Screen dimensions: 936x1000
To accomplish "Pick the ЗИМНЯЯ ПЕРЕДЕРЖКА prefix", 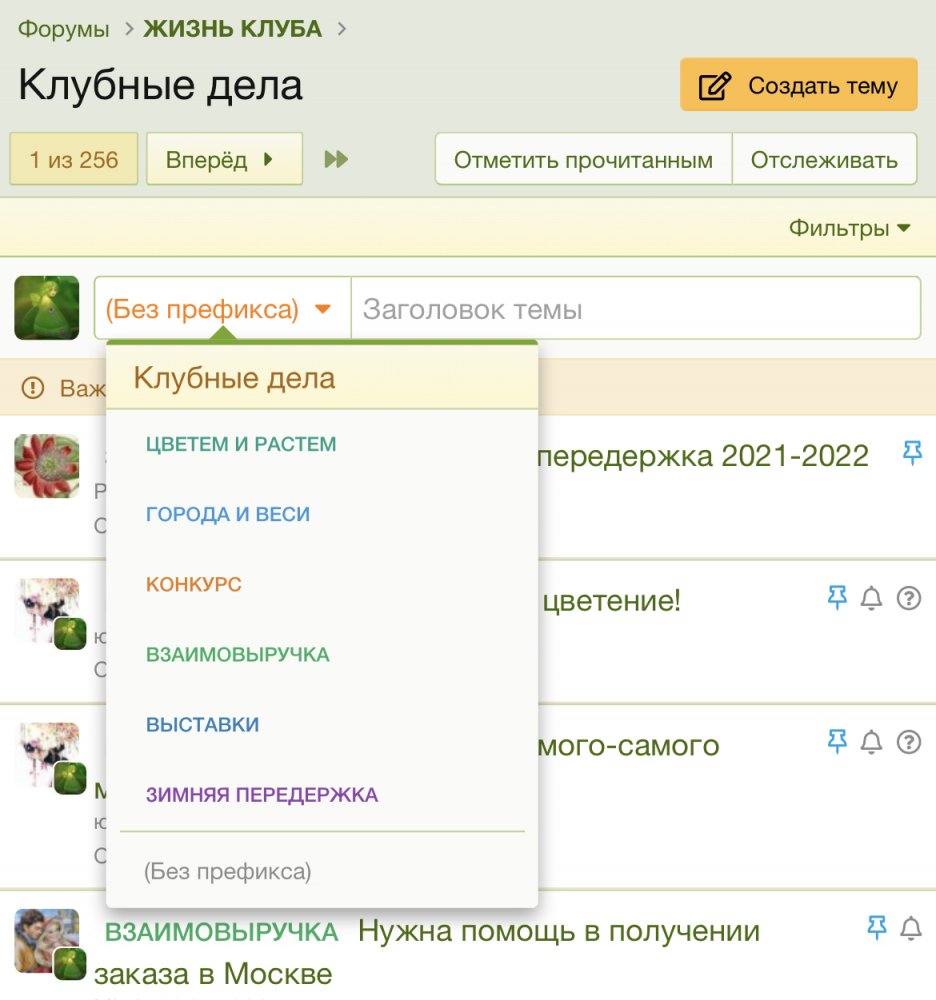I will (x=262, y=795).
